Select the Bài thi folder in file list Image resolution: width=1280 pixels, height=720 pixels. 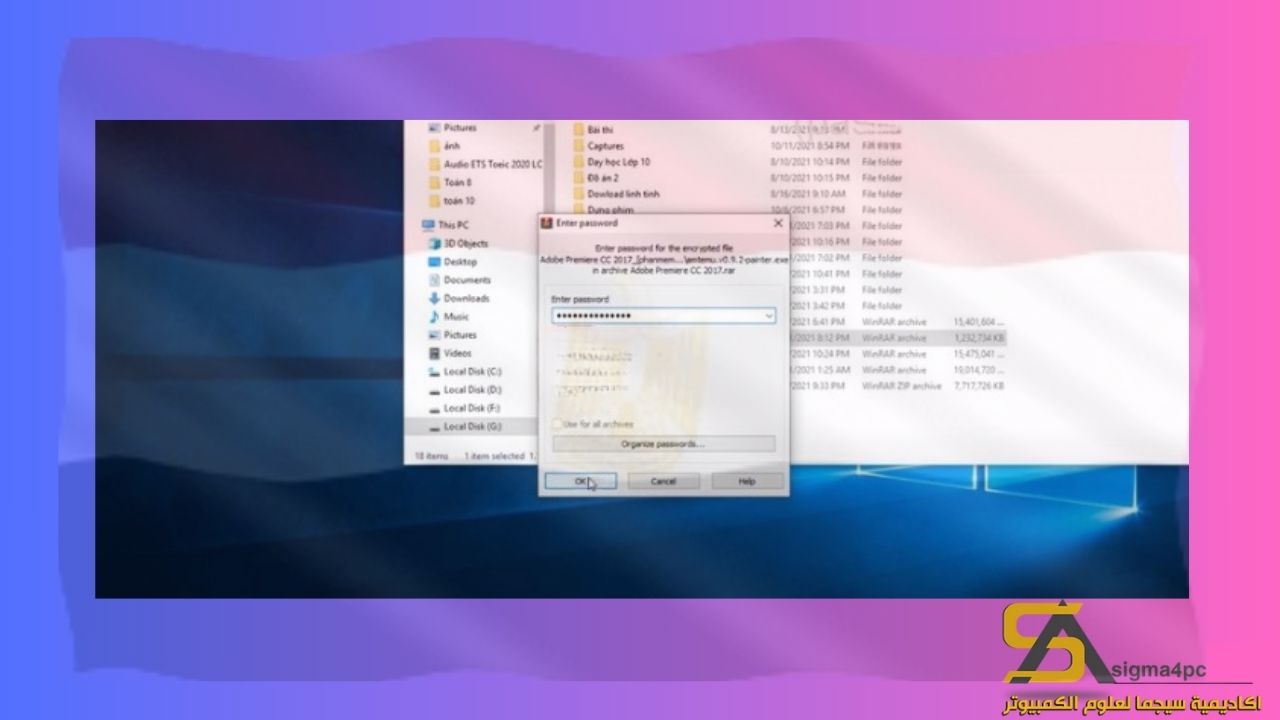pos(600,130)
